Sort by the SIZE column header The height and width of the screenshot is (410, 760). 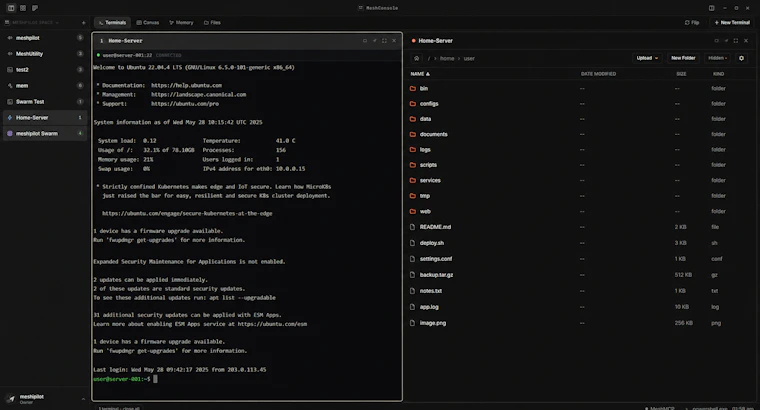coord(681,74)
